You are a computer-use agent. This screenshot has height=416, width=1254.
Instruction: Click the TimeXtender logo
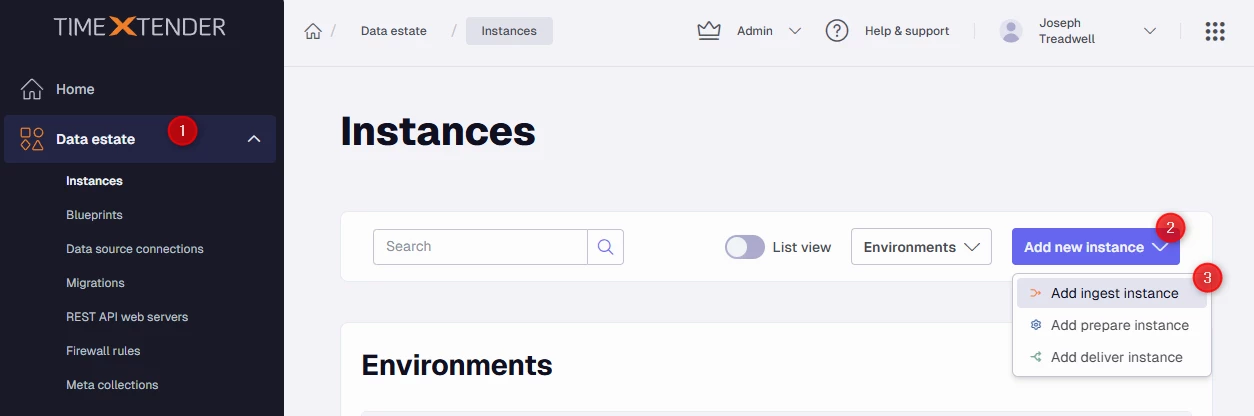tap(140, 29)
